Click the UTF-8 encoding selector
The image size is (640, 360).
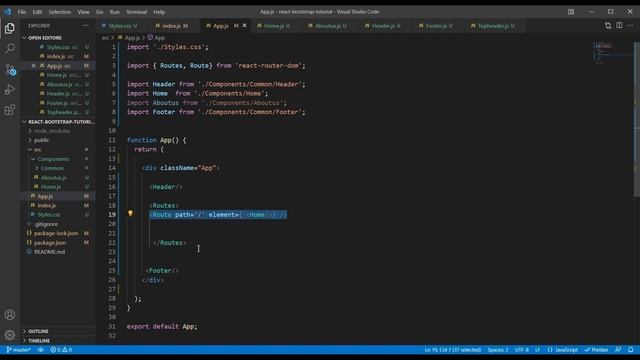click(x=522, y=350)
